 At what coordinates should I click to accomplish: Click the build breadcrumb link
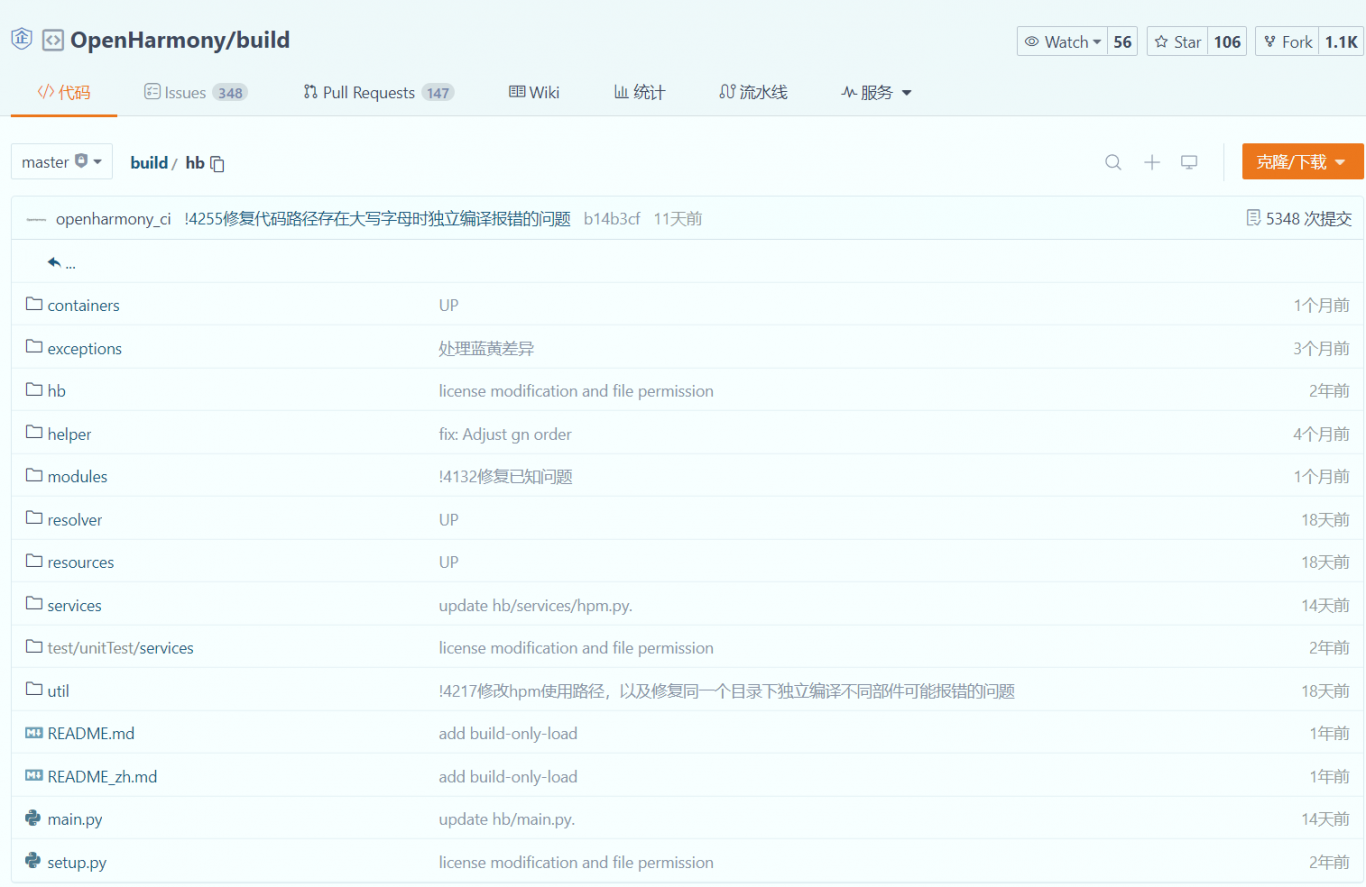click(x=149, y=162)
